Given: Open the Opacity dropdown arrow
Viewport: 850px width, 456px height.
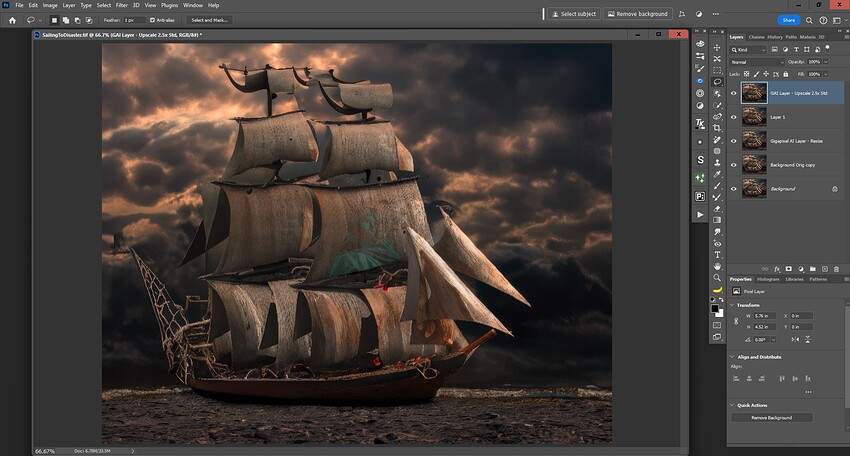Looking at the screenshot, I should (x=826, y=62).
